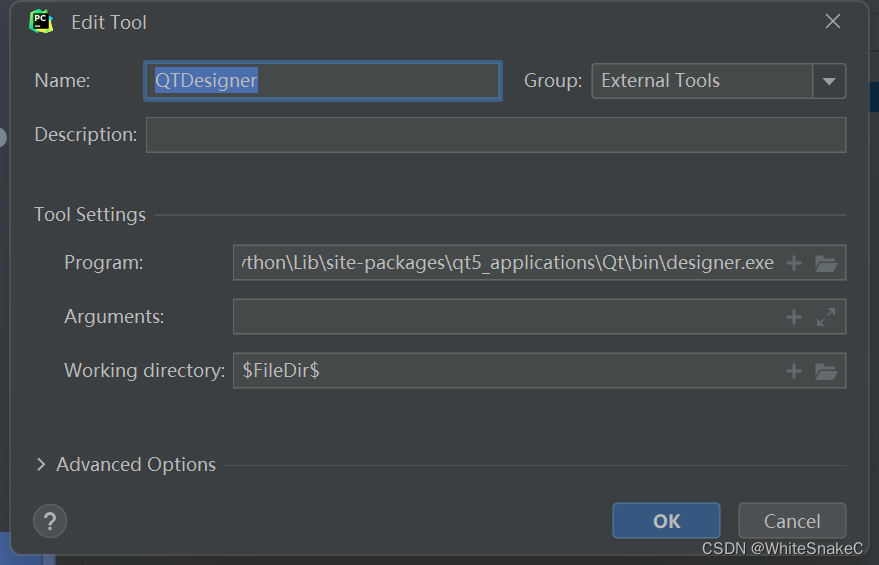Click into the empty Arguments field
The image size is (879, 565).
(507, 317)
